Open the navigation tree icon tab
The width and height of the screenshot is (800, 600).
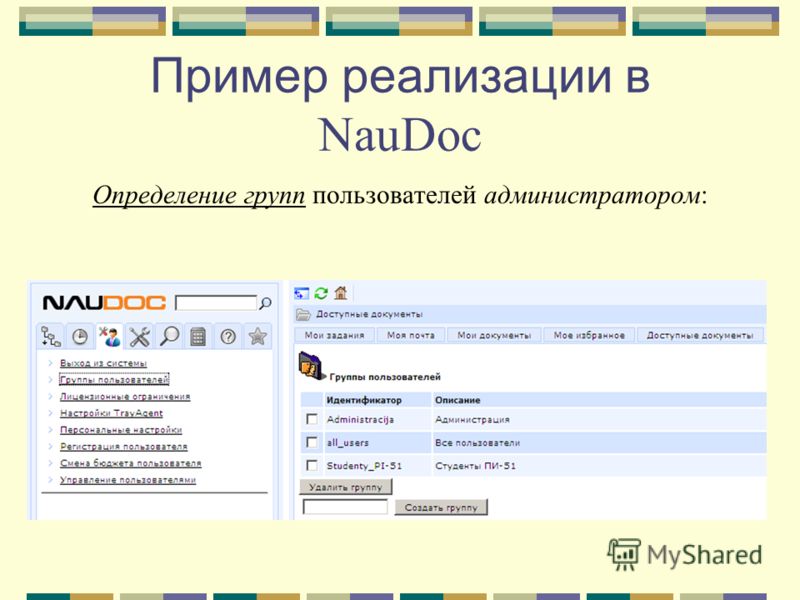(51, 337)
